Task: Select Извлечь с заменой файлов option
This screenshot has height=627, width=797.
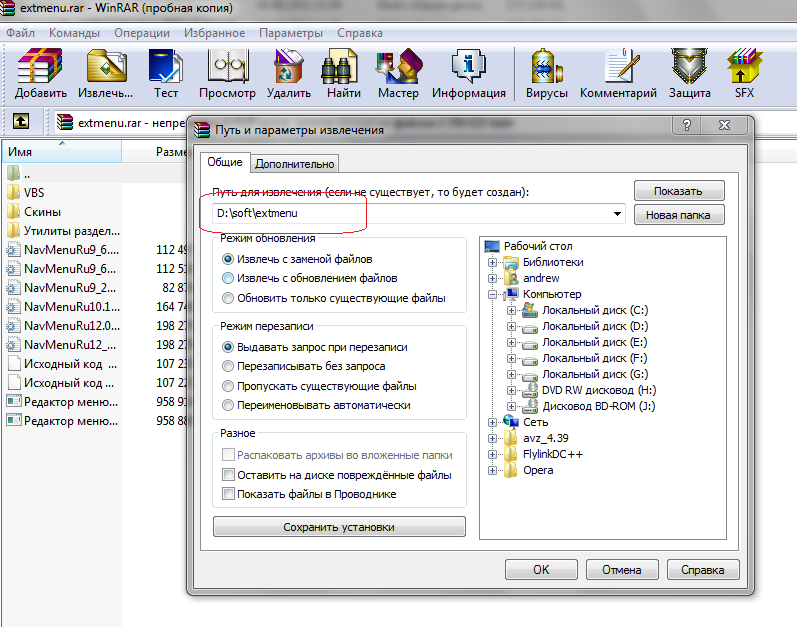Action: pyautogui.click(x=297, y=259)
